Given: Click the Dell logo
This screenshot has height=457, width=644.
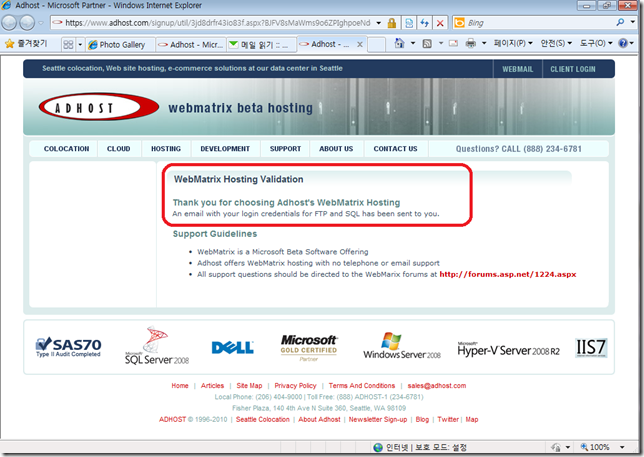Looking at the screenshot, I should coord(232,347).
